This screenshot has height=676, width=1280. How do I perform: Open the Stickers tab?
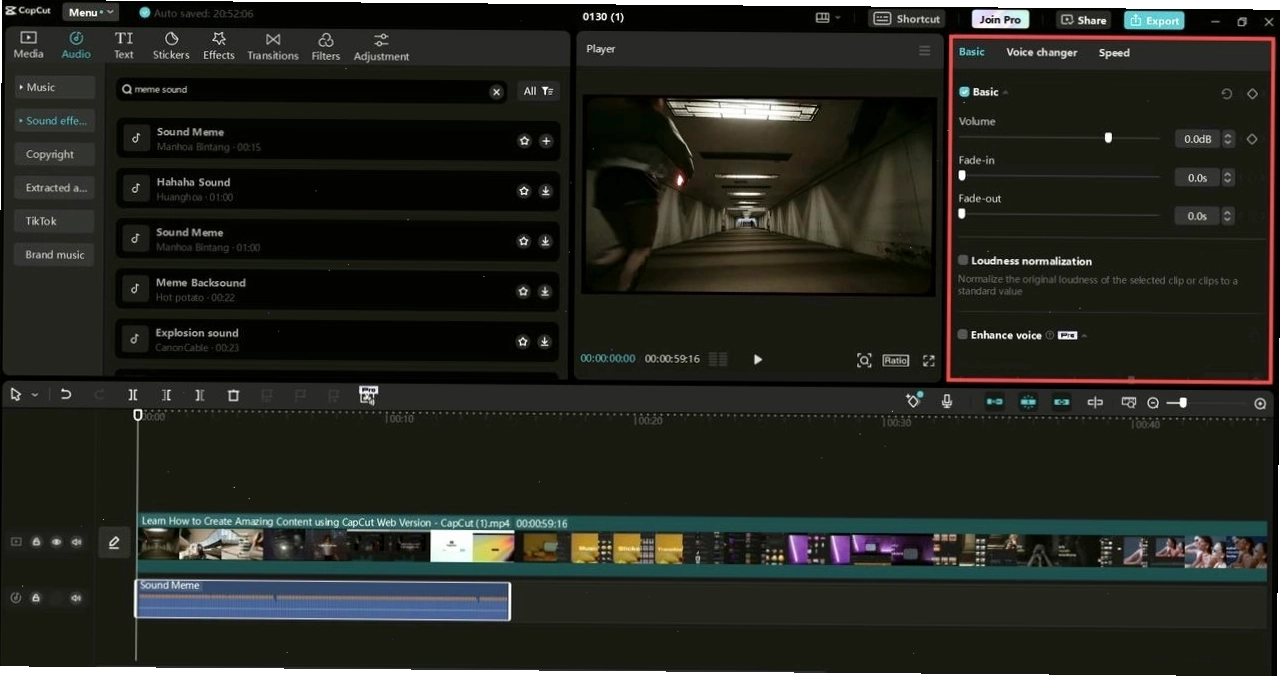pyautogui.click(x=171, y=45)
